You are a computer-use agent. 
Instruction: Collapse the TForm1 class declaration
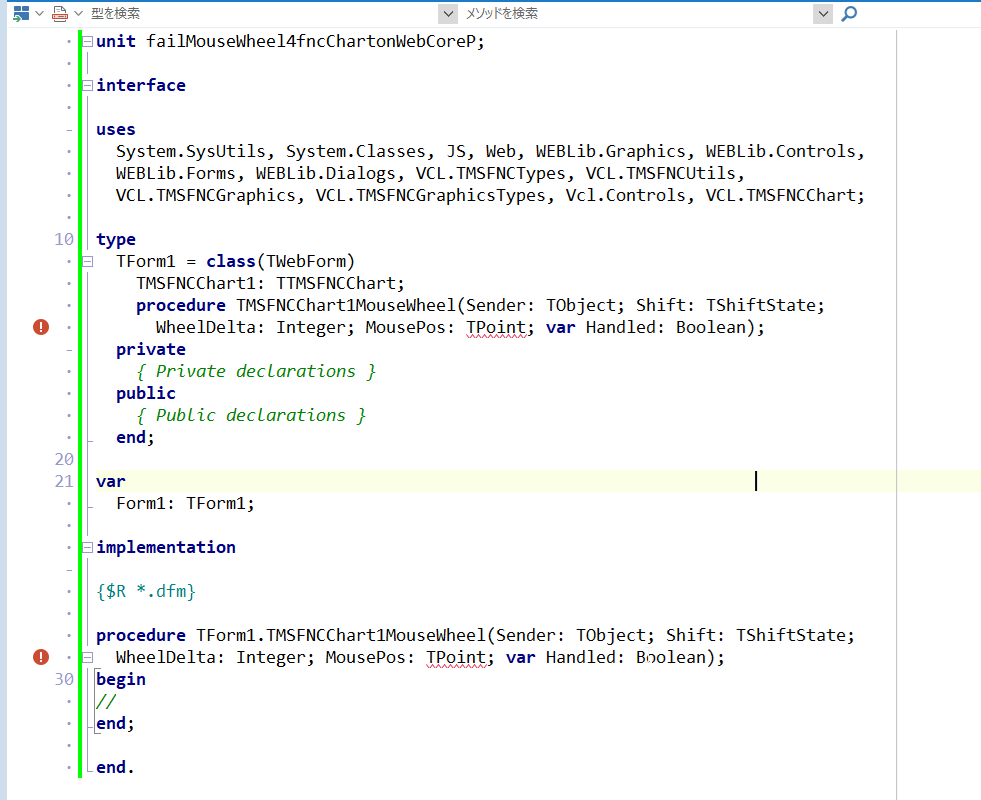87,262
